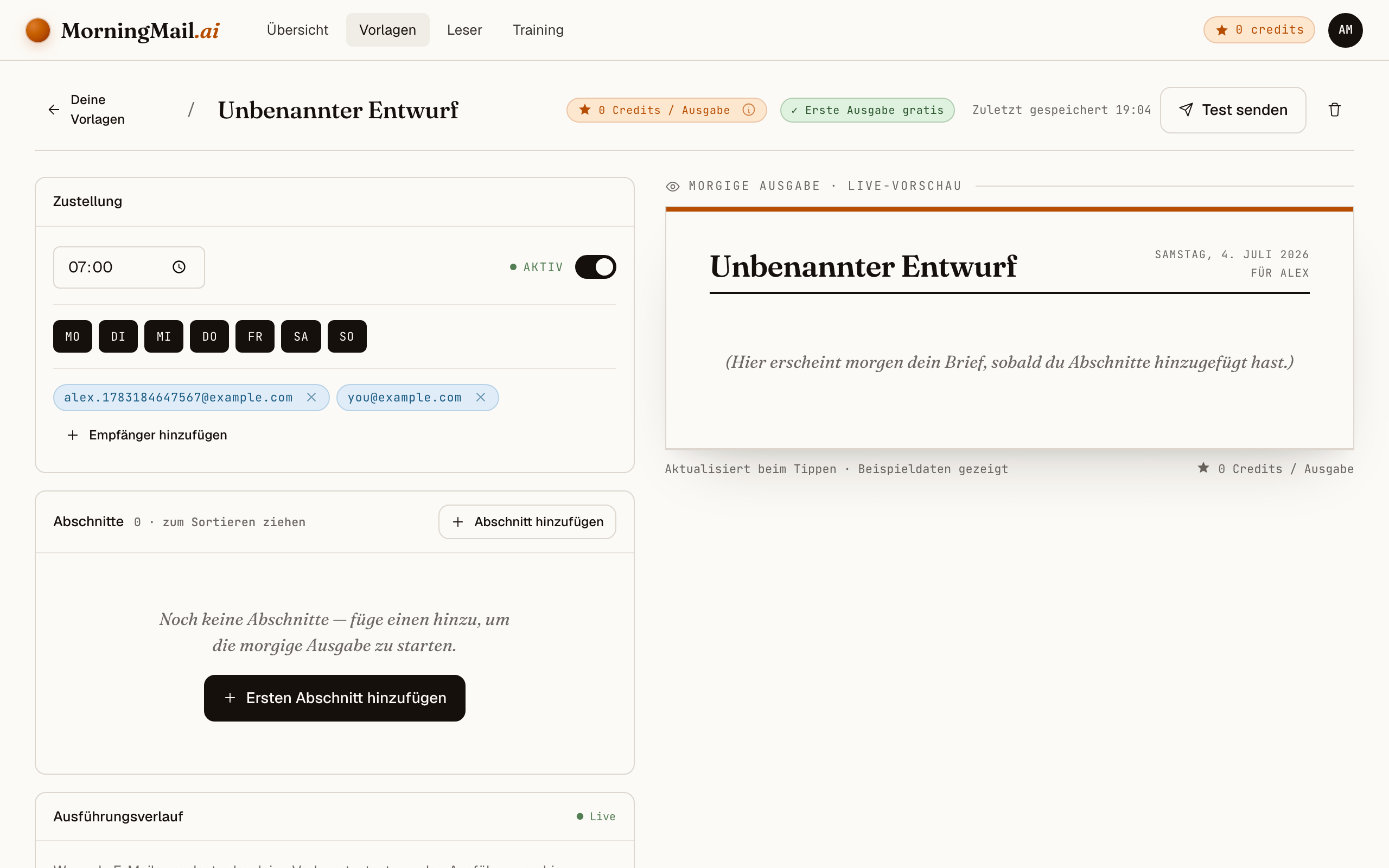The image size is (1389, 868).
Task: Toggle the SO weekday button
Action: click(x=347, y=336)
